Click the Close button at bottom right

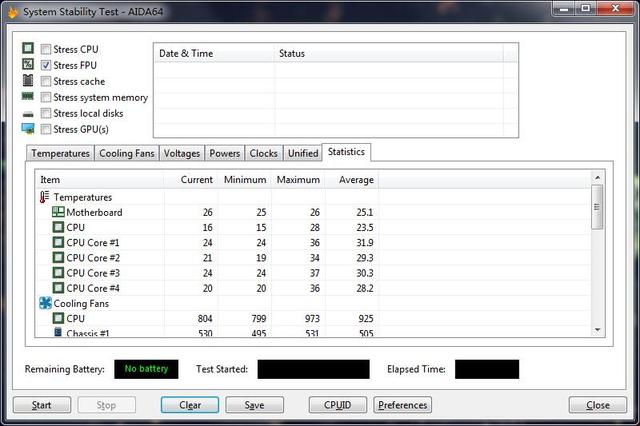coord(598,405)
